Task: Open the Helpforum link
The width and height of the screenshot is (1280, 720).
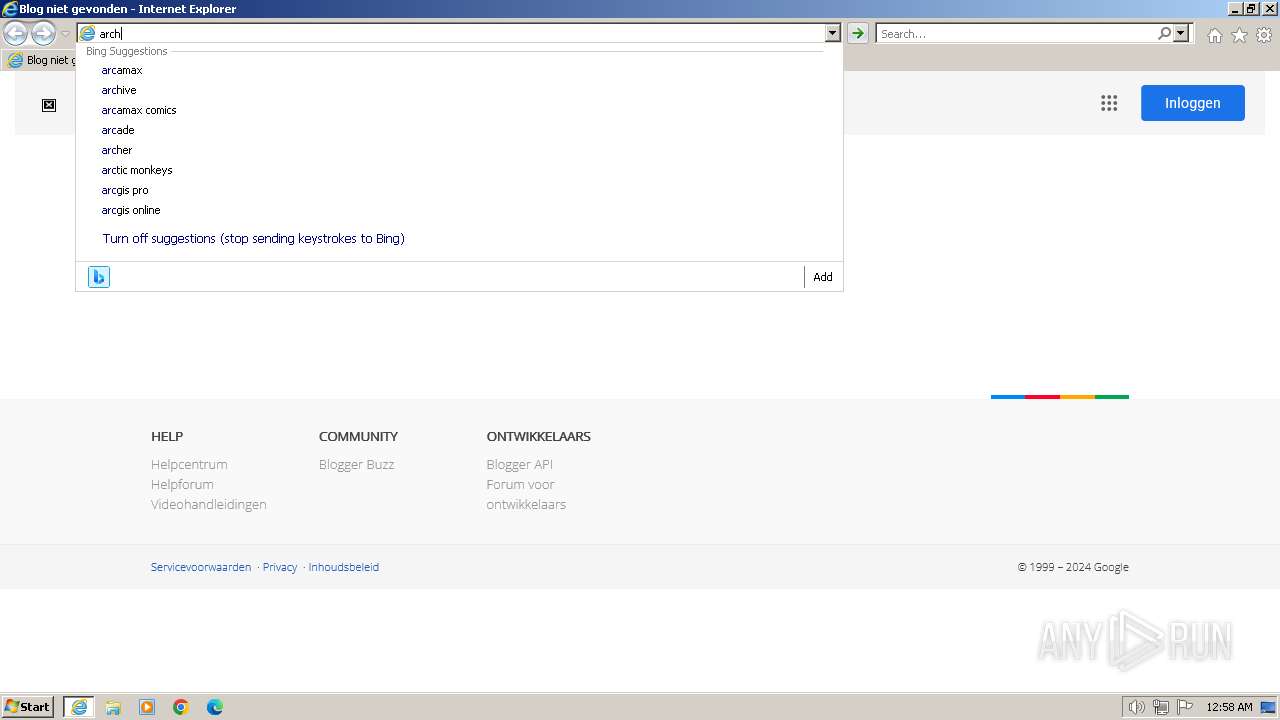Action: 182,484
